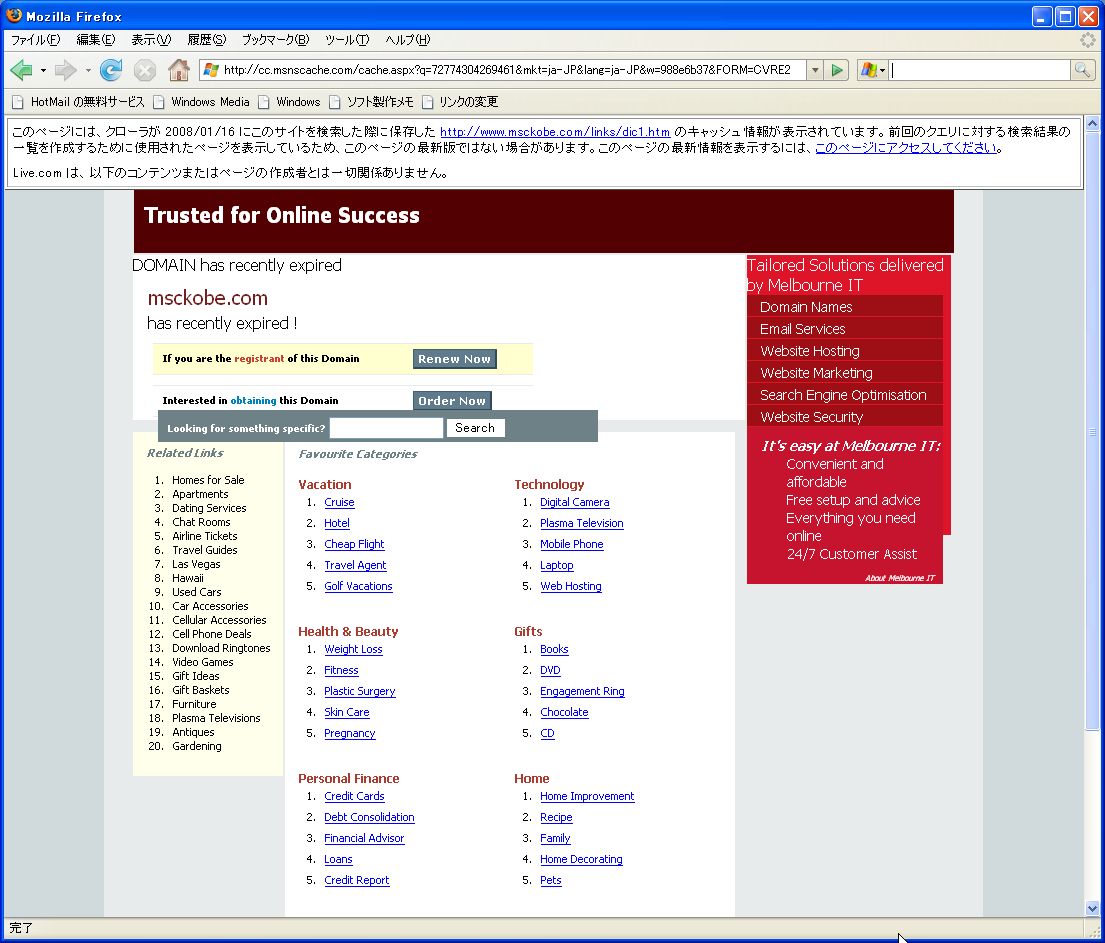
Task: Open the ファイル(F) menu
Action: [x=35, y=40]
